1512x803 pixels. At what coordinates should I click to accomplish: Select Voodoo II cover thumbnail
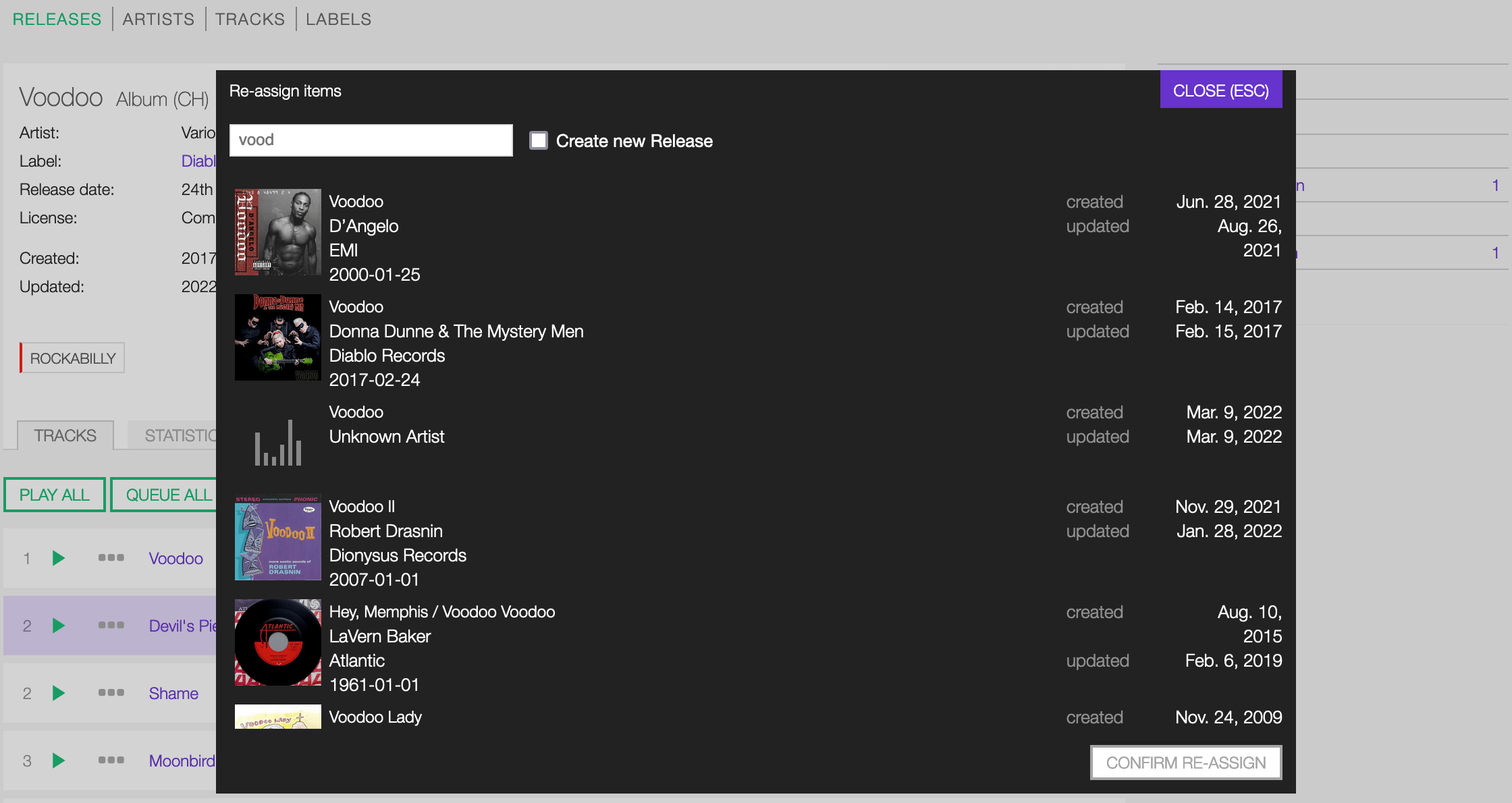(x=278, y=537)
